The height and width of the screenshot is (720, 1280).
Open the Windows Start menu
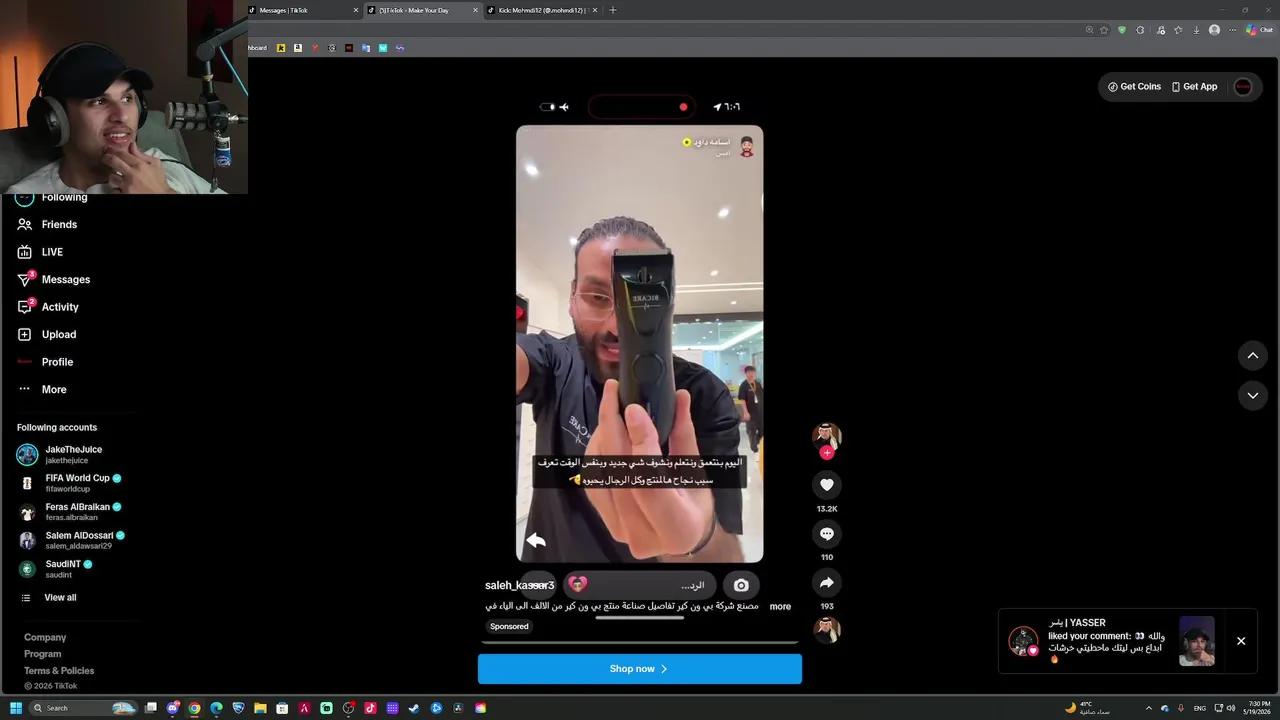click(x=15, y=708)
